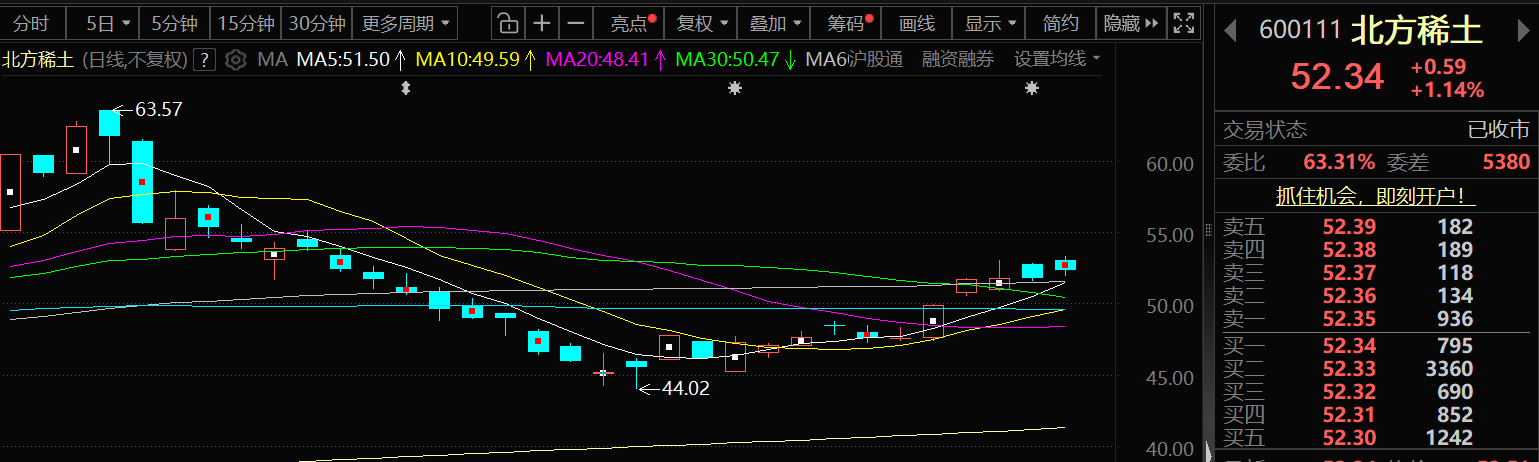Click 画线 drawing tools button
The image size is (1539, 462).
[916, 22]
